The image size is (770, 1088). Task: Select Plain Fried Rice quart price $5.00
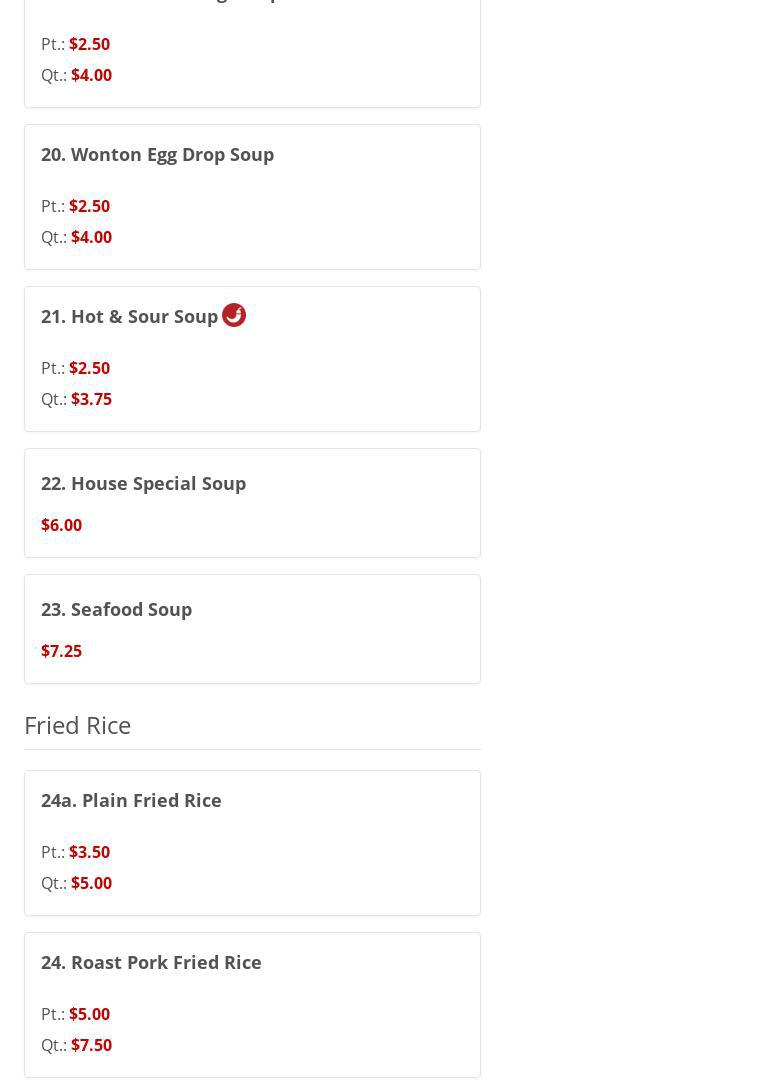click(x=91, y=883)
